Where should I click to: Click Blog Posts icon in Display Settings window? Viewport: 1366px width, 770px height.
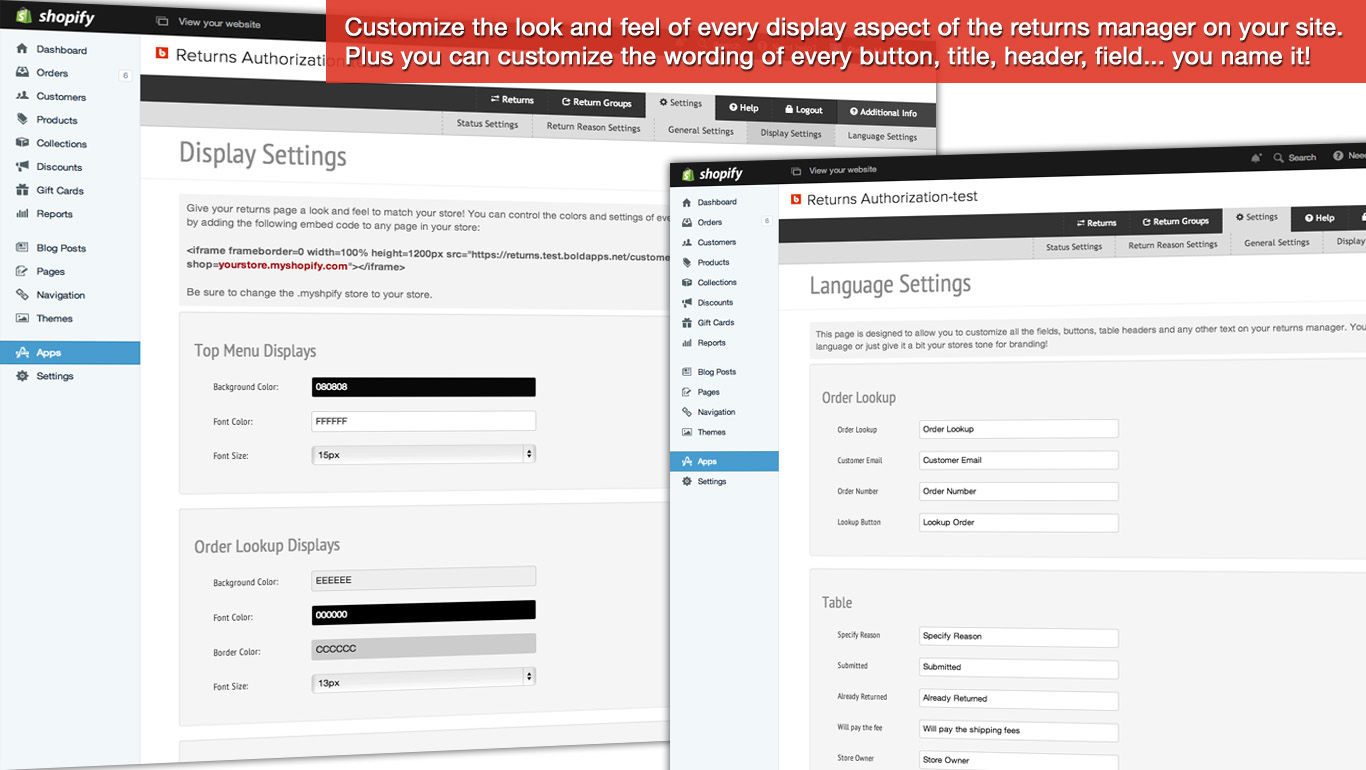click(22, 247)
